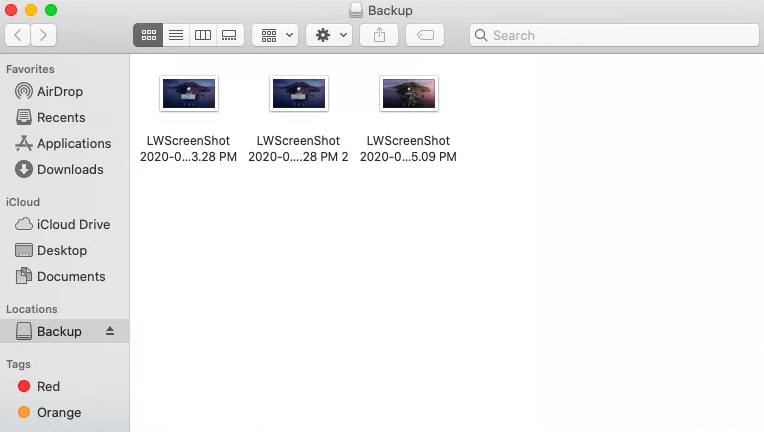This screenshot has width=764, height=432.
Task: Click the Favorites section header
Action: (30, 69)
